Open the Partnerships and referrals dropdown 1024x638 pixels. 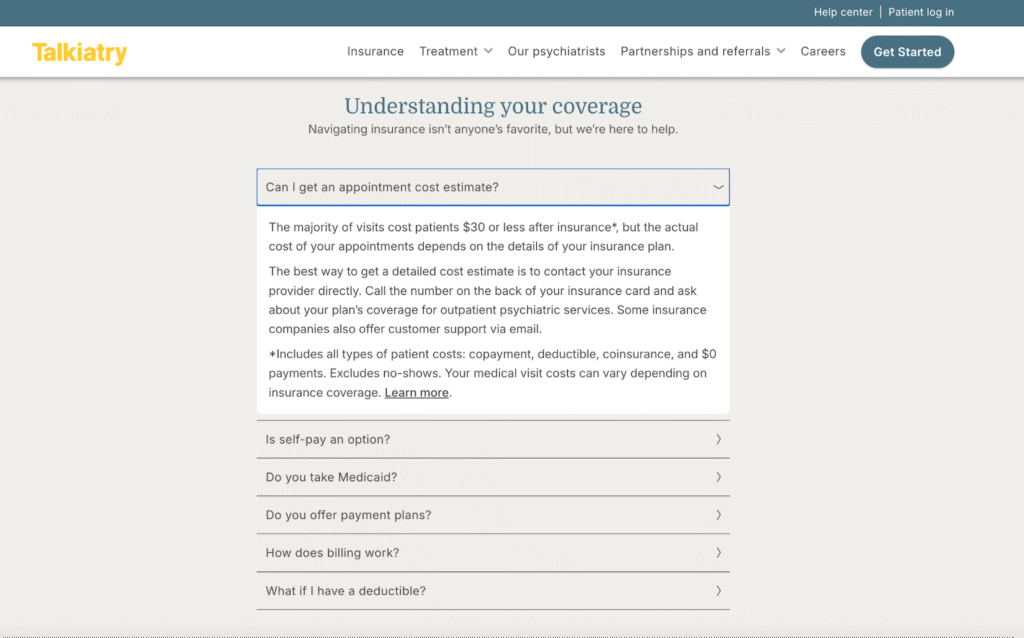pos(702,52)
